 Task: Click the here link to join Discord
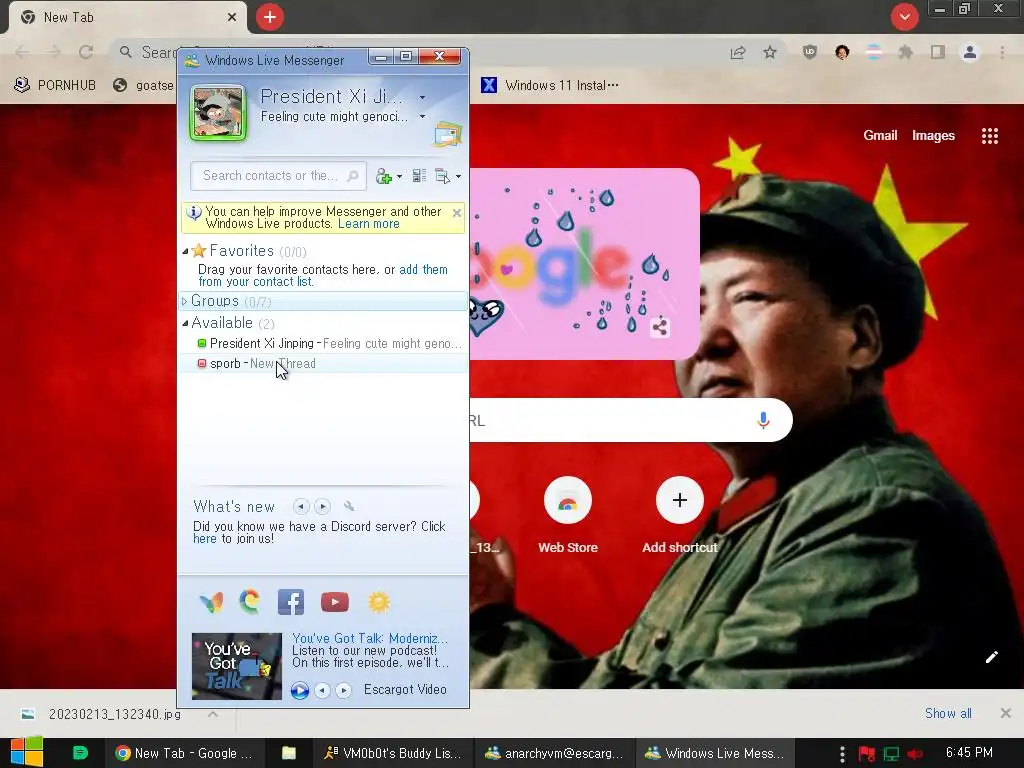click(204, 539)
